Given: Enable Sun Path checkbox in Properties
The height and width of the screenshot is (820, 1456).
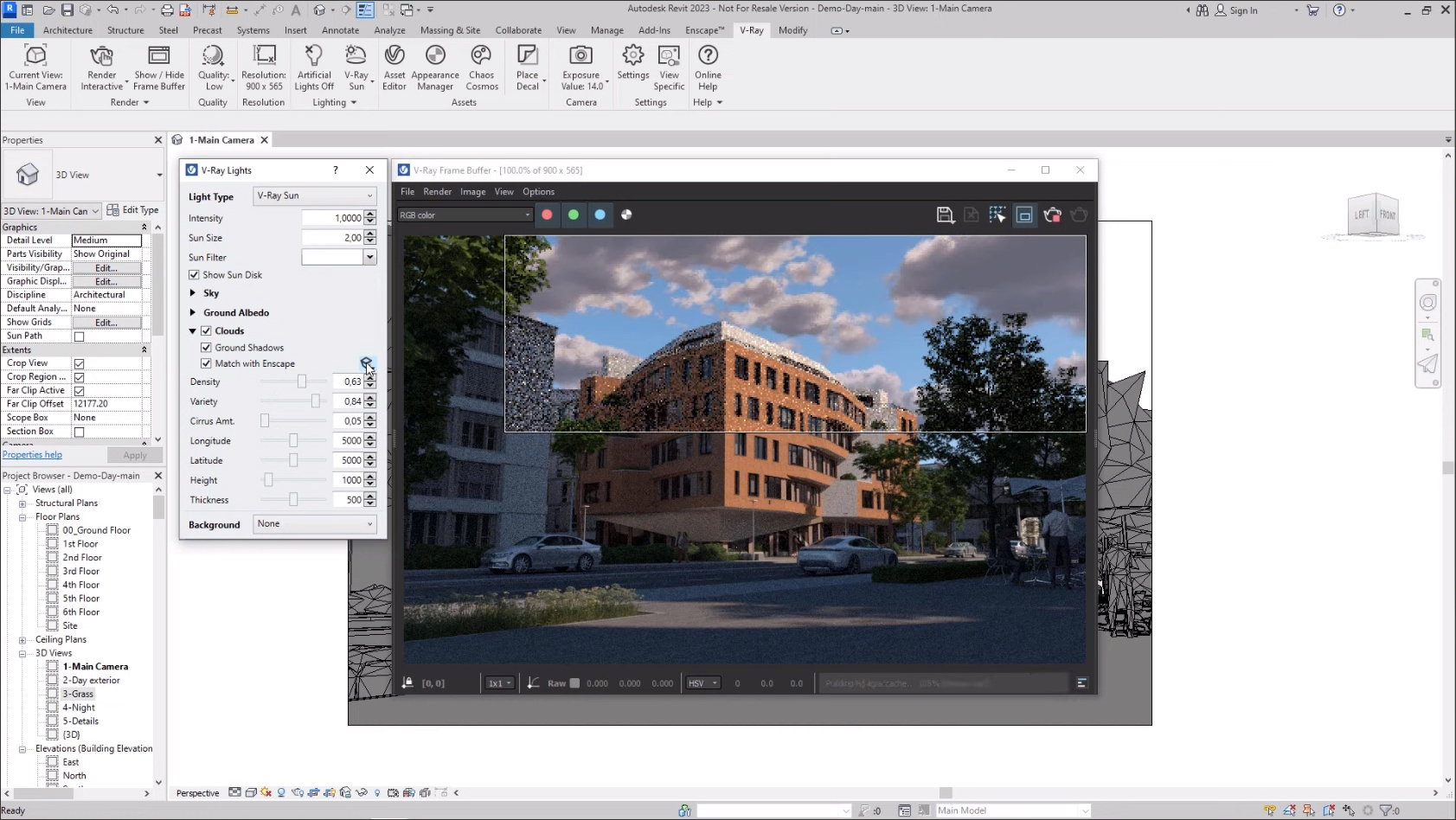Looking at the screenshot, I should coord(79,336).
